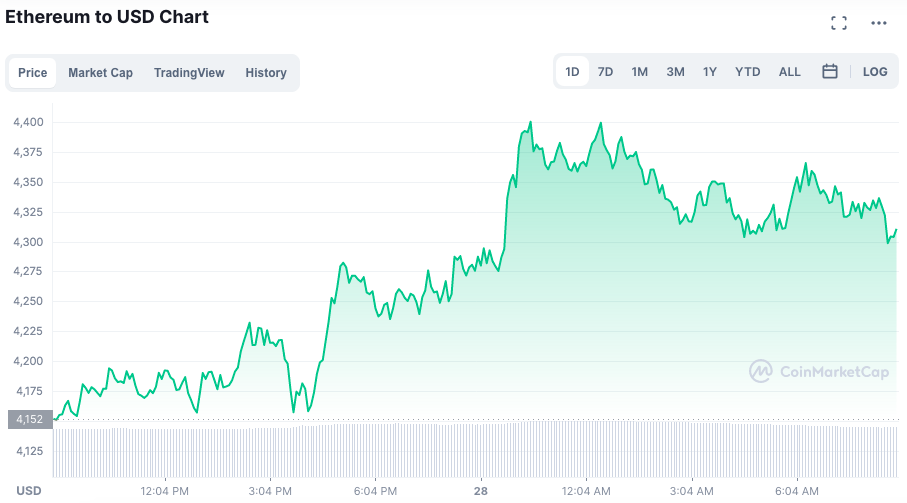Select the 3M time range
The width and height of the screenshot is (907, 503).
tap(675, 72)
